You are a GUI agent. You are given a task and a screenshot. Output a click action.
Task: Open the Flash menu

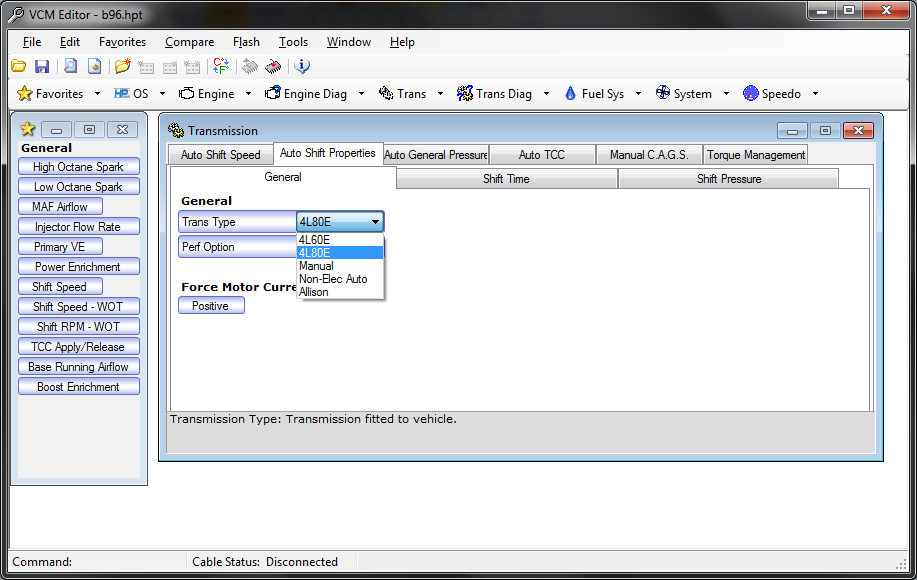(246, 42)
